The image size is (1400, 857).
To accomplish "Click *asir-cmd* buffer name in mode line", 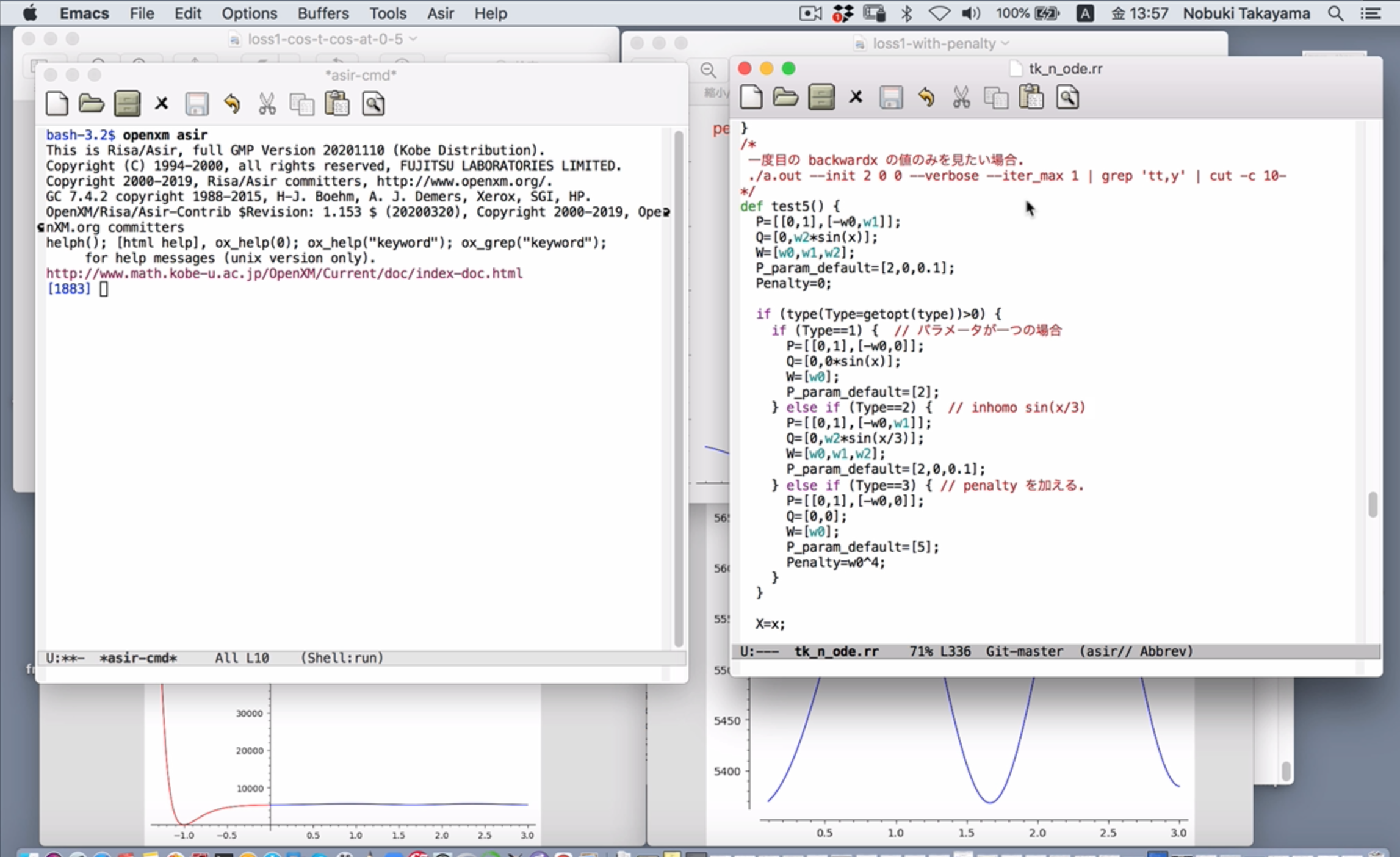I will pyautogui.click(x=138, y=658).
